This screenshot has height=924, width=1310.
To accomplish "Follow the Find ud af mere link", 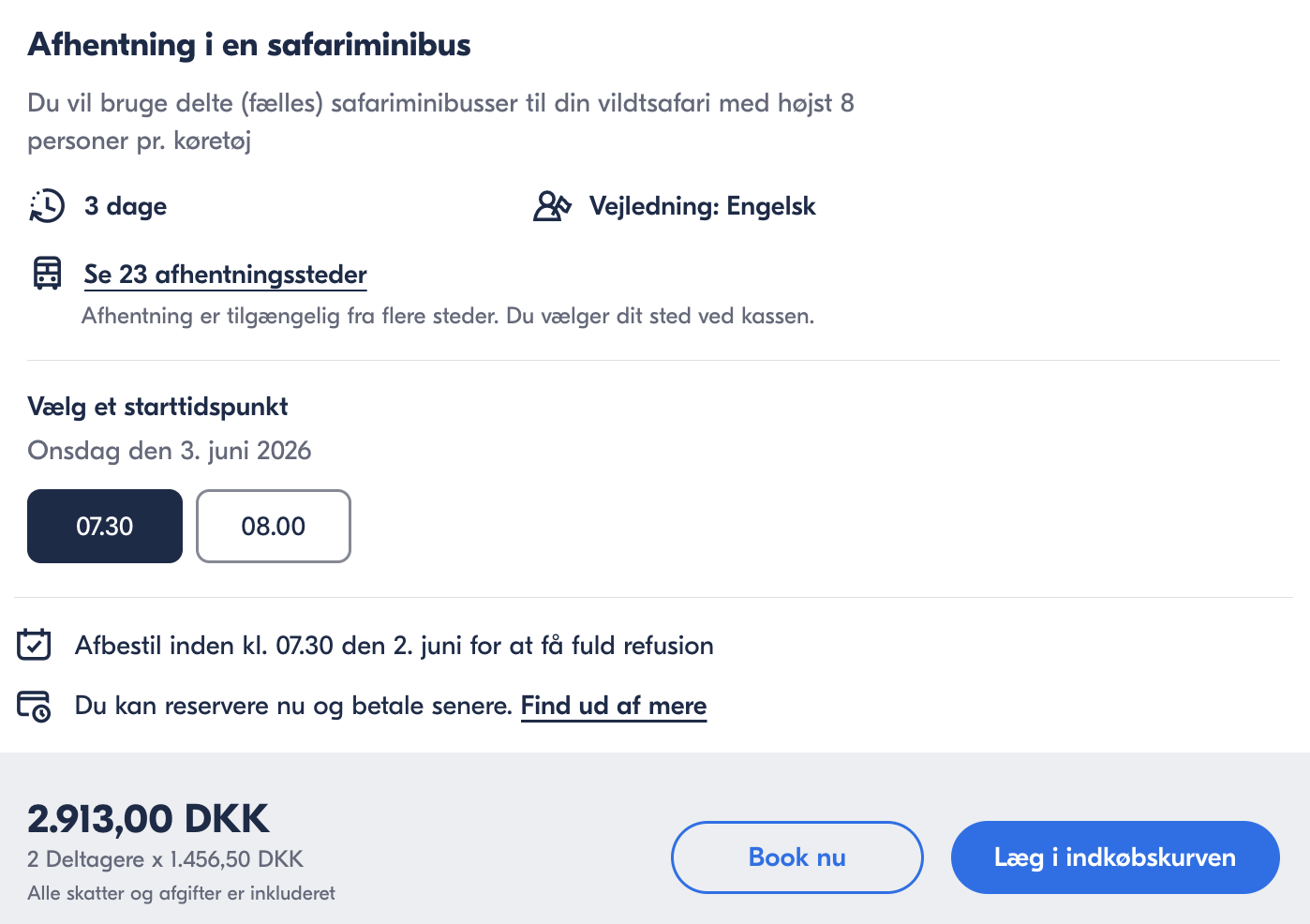I will click(614, 706).
